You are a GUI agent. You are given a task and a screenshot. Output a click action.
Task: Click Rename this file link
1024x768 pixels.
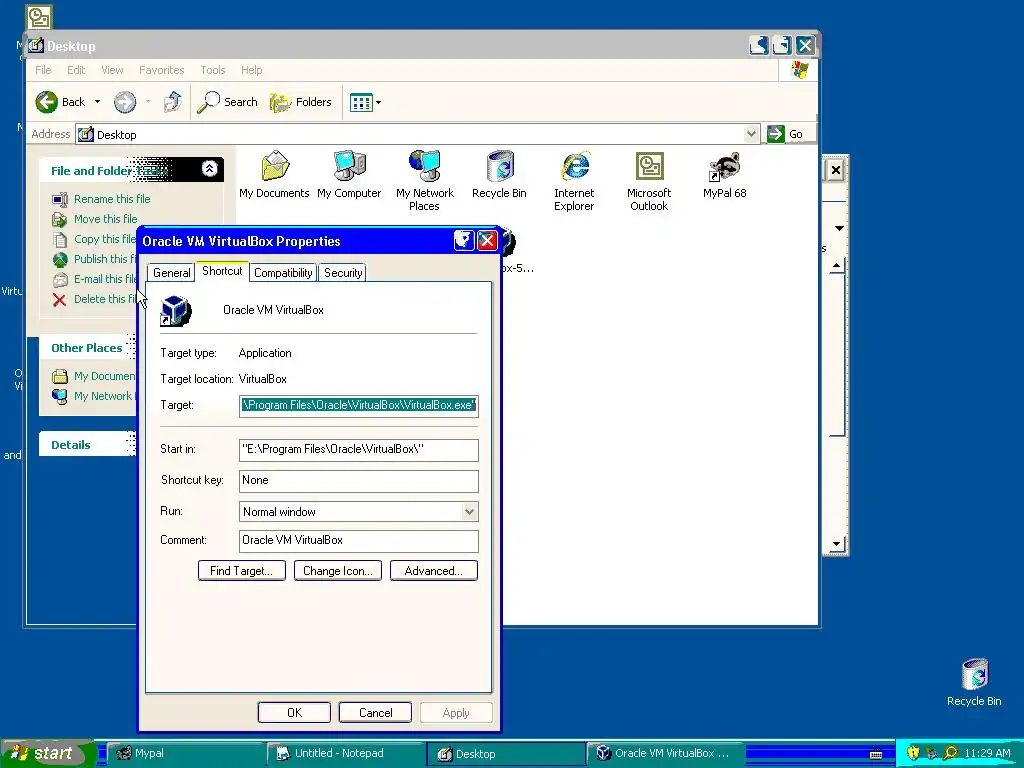(112, 199)
